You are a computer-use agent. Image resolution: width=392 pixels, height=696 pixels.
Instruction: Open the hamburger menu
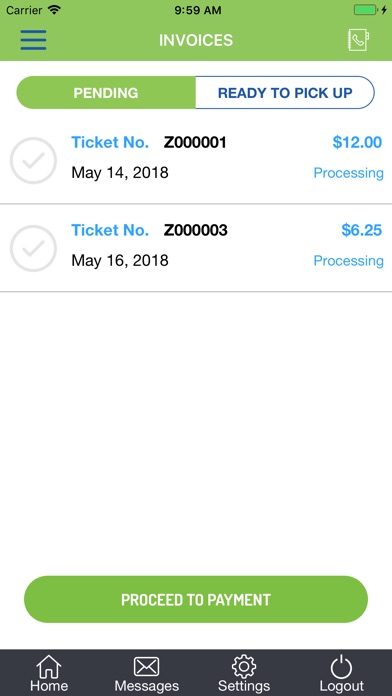(33, 40)
